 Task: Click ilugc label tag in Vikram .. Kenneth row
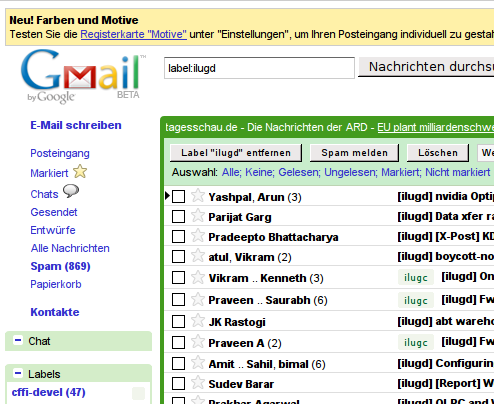[416, 277]
